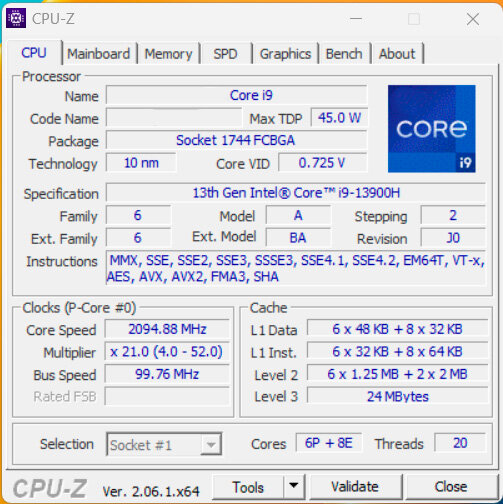Click the Instructions list field
This screenshot has width=503, height=504.
(x=296, y=269)
